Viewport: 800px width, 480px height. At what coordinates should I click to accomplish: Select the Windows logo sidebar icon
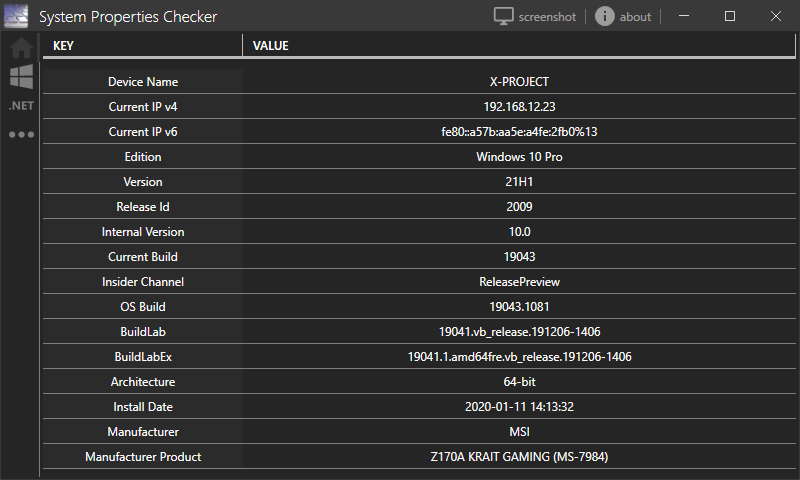click(21, 77)
